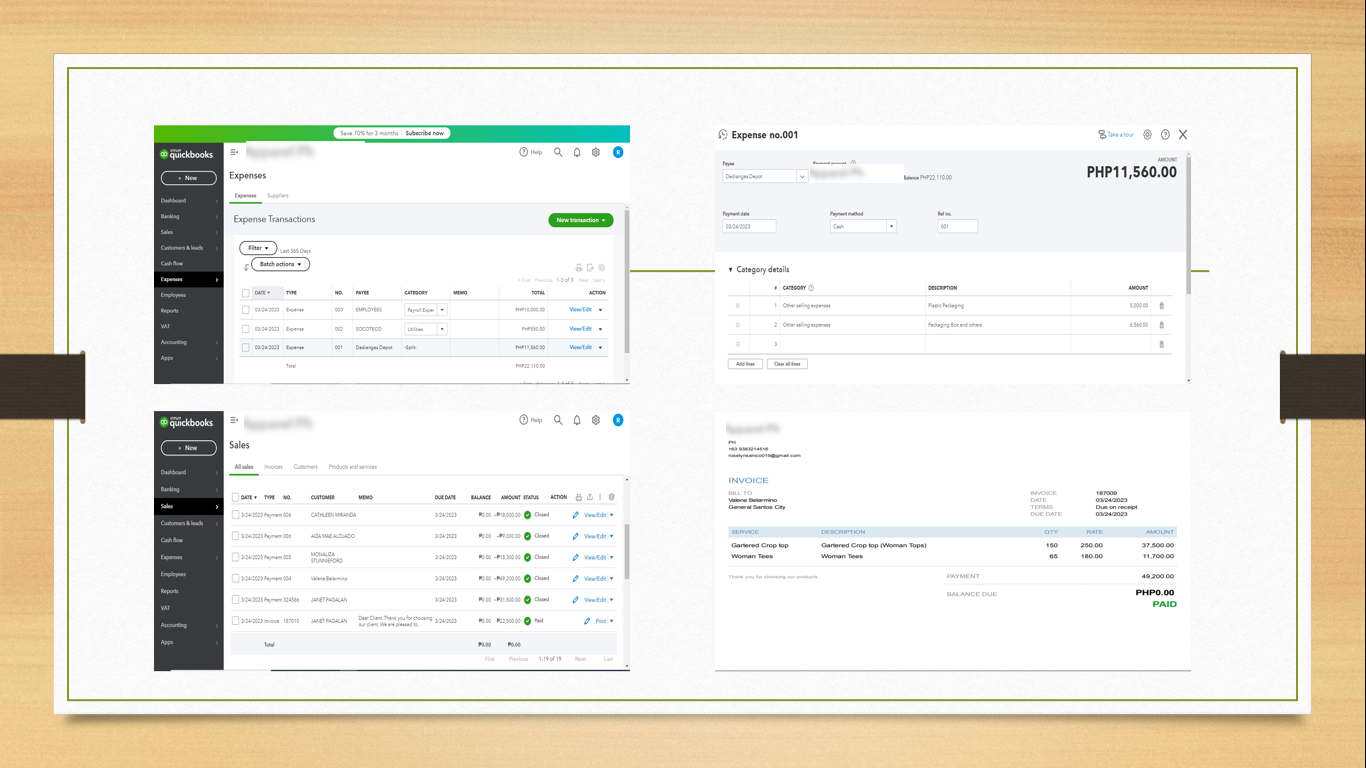Screen dimensions: 1366x768
Task: Click the Add lines button
Action: point(745,364)
